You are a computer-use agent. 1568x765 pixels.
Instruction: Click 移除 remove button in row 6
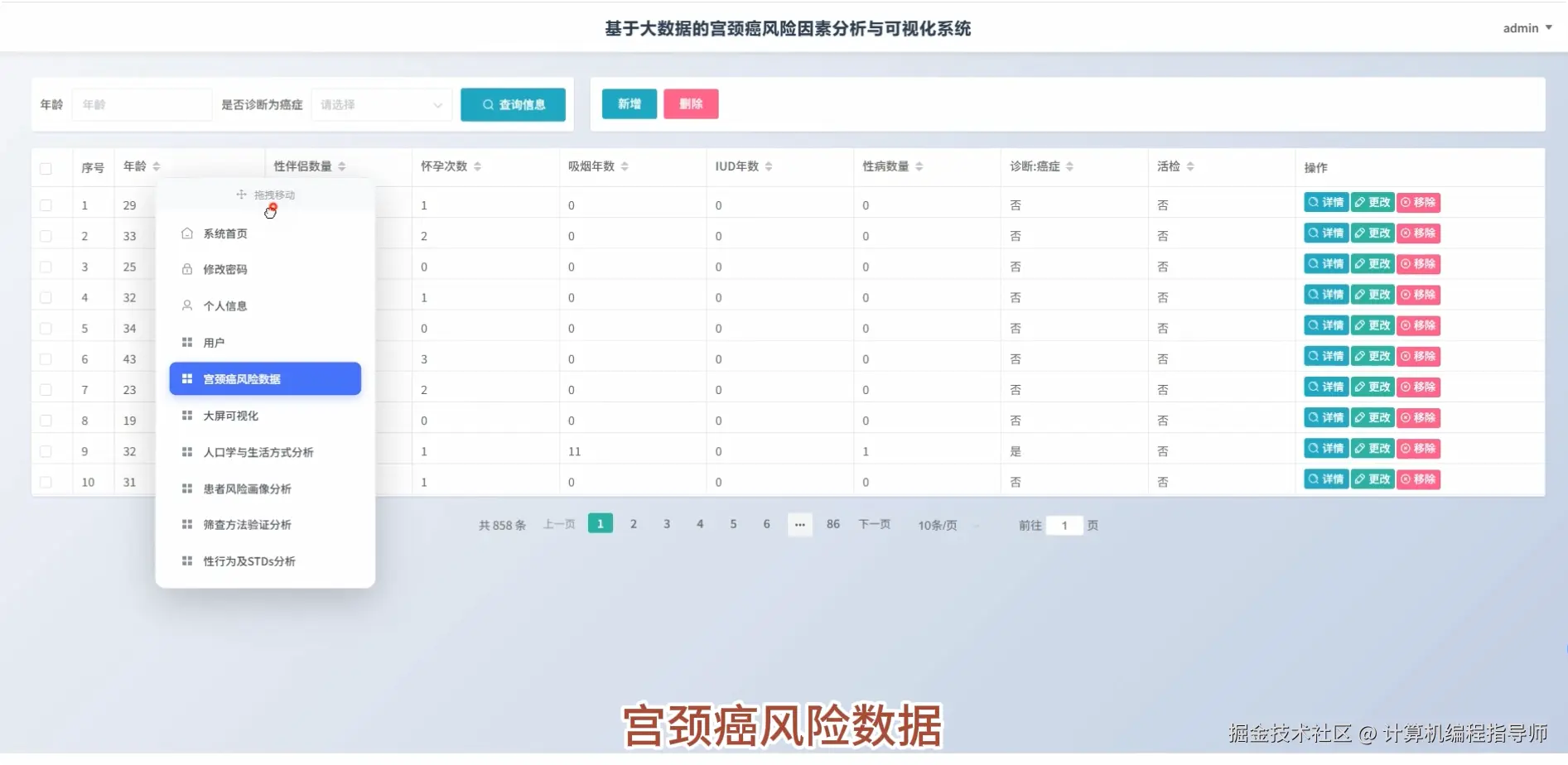(1419, 356)
